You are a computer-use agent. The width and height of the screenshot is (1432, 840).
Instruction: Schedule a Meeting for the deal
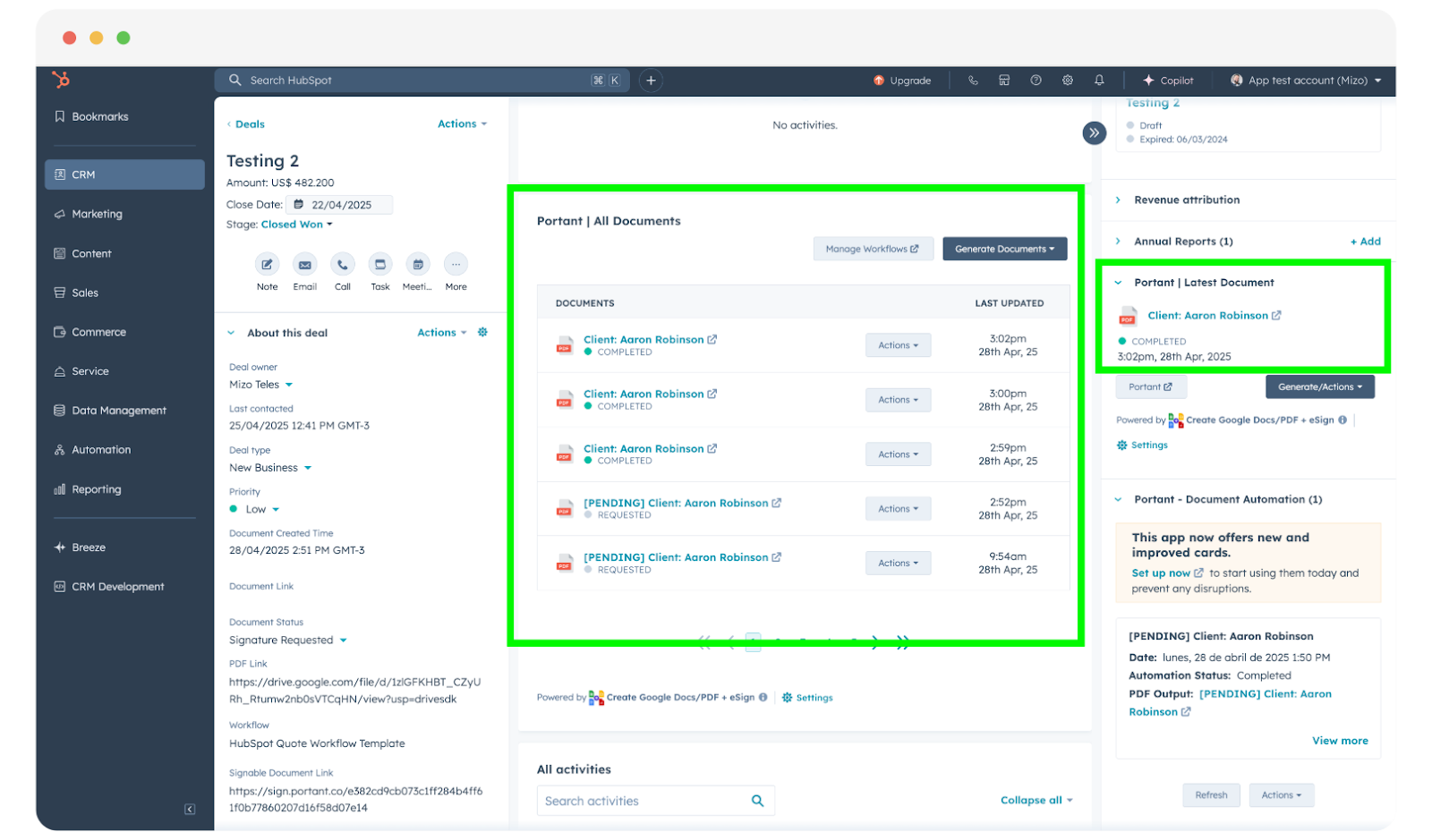click(418, 265)
